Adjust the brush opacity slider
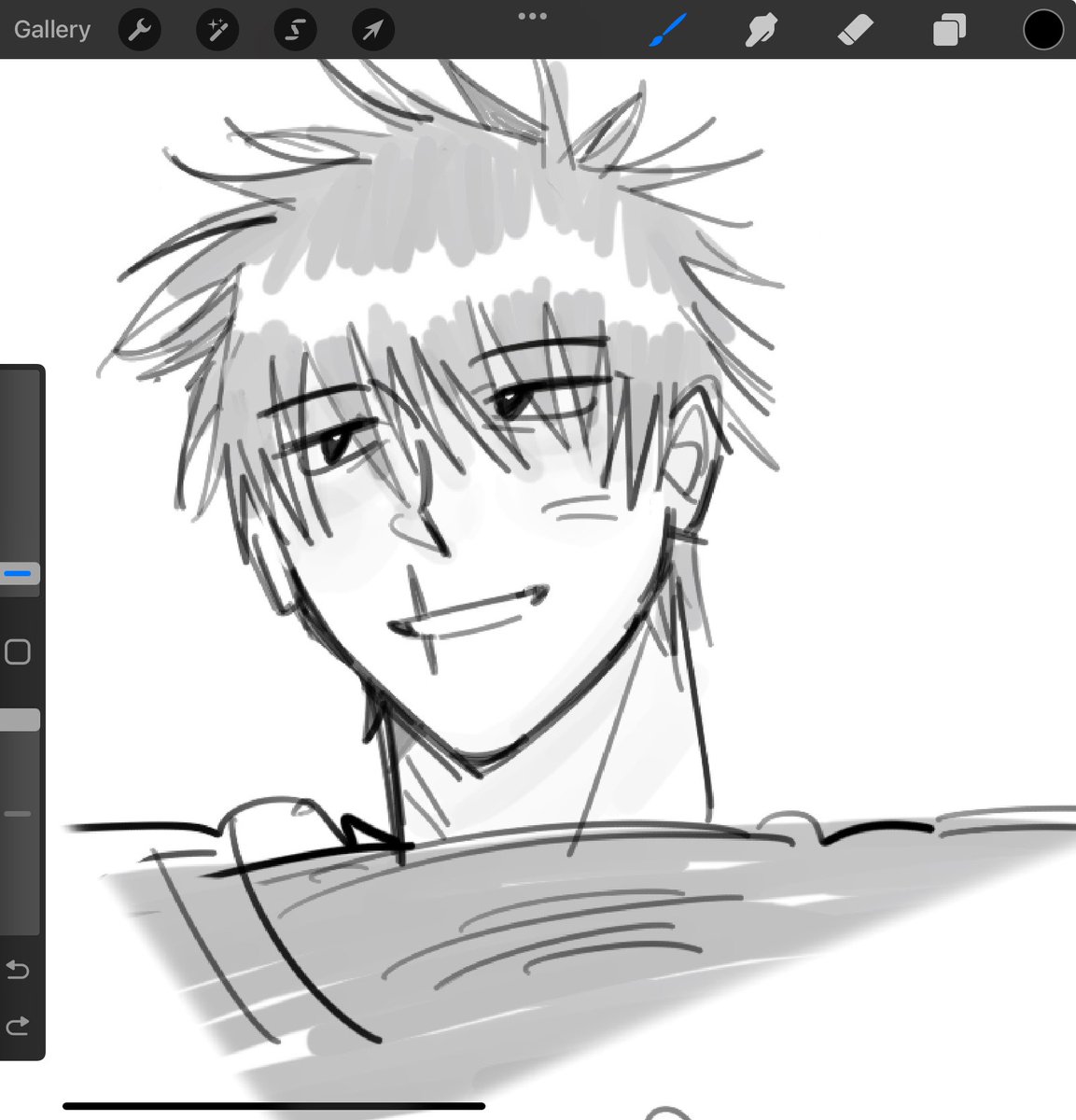Viewport: 1076px width, 1120px height. pos(19,720)
